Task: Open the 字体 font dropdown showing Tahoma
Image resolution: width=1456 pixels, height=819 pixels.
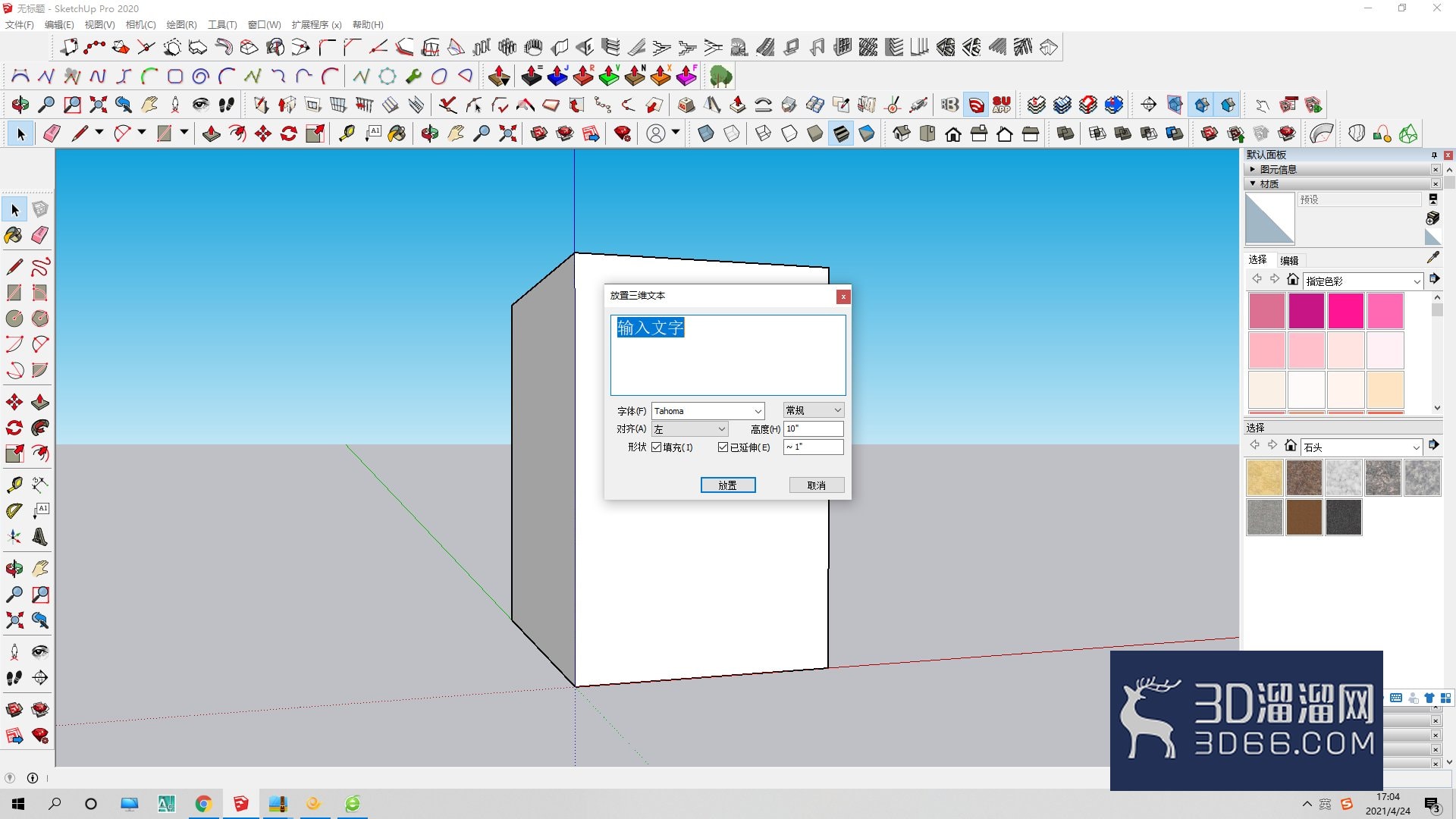Action: (x=708, y=411)
